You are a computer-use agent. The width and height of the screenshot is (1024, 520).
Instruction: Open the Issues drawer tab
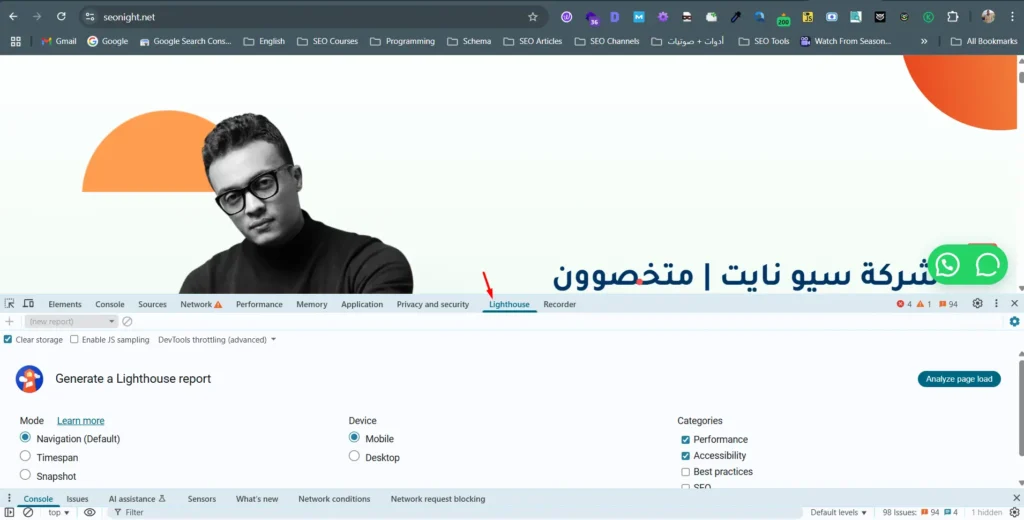pyautogui.click(x=77, y=498)
